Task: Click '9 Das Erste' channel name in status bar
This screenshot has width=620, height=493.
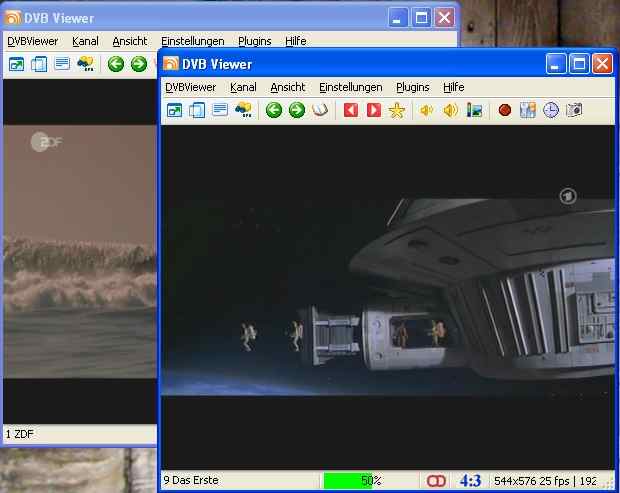Action: [191, 480]
